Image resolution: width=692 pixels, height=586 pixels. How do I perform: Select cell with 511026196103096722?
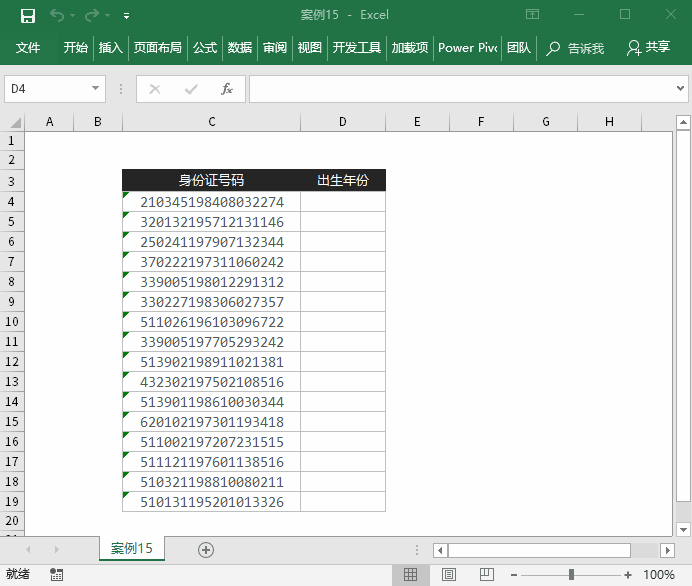point(212,322)
